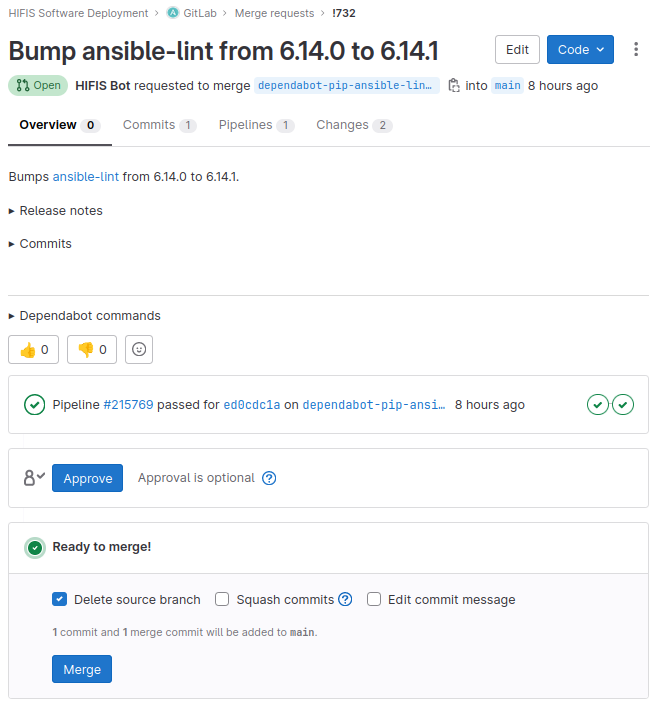The image size is (656, 704).
Task: Open commit ed0cdc1a link
Action: coord(252,405)
